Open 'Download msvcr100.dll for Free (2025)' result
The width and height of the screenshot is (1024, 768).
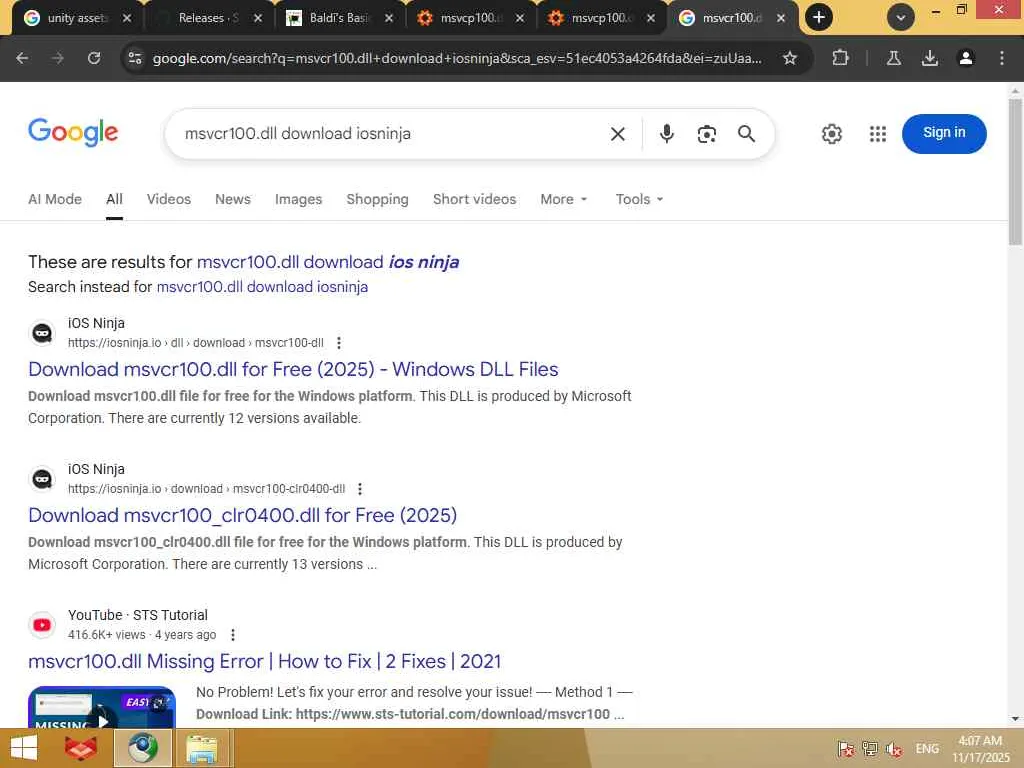293,369
